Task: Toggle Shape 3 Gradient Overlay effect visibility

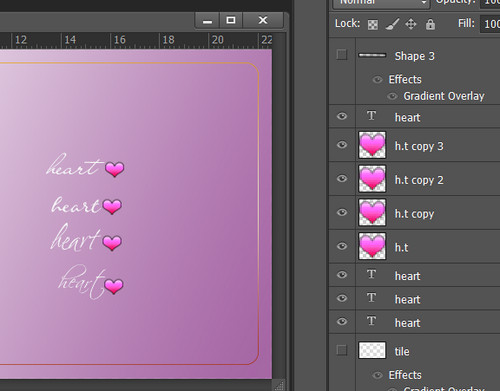Action: pos(392,96)
